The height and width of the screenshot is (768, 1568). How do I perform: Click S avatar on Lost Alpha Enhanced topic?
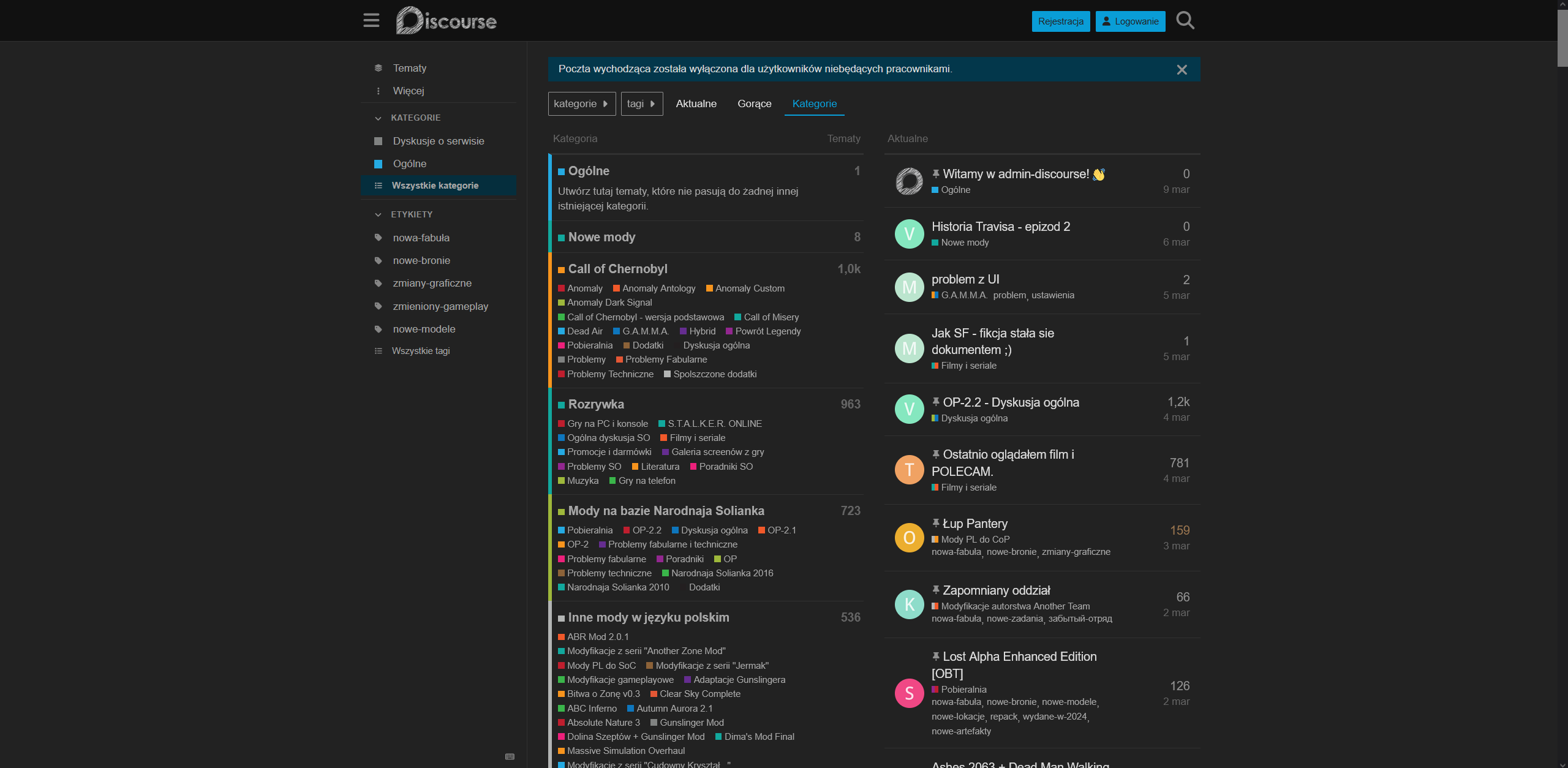pos(909,693)
